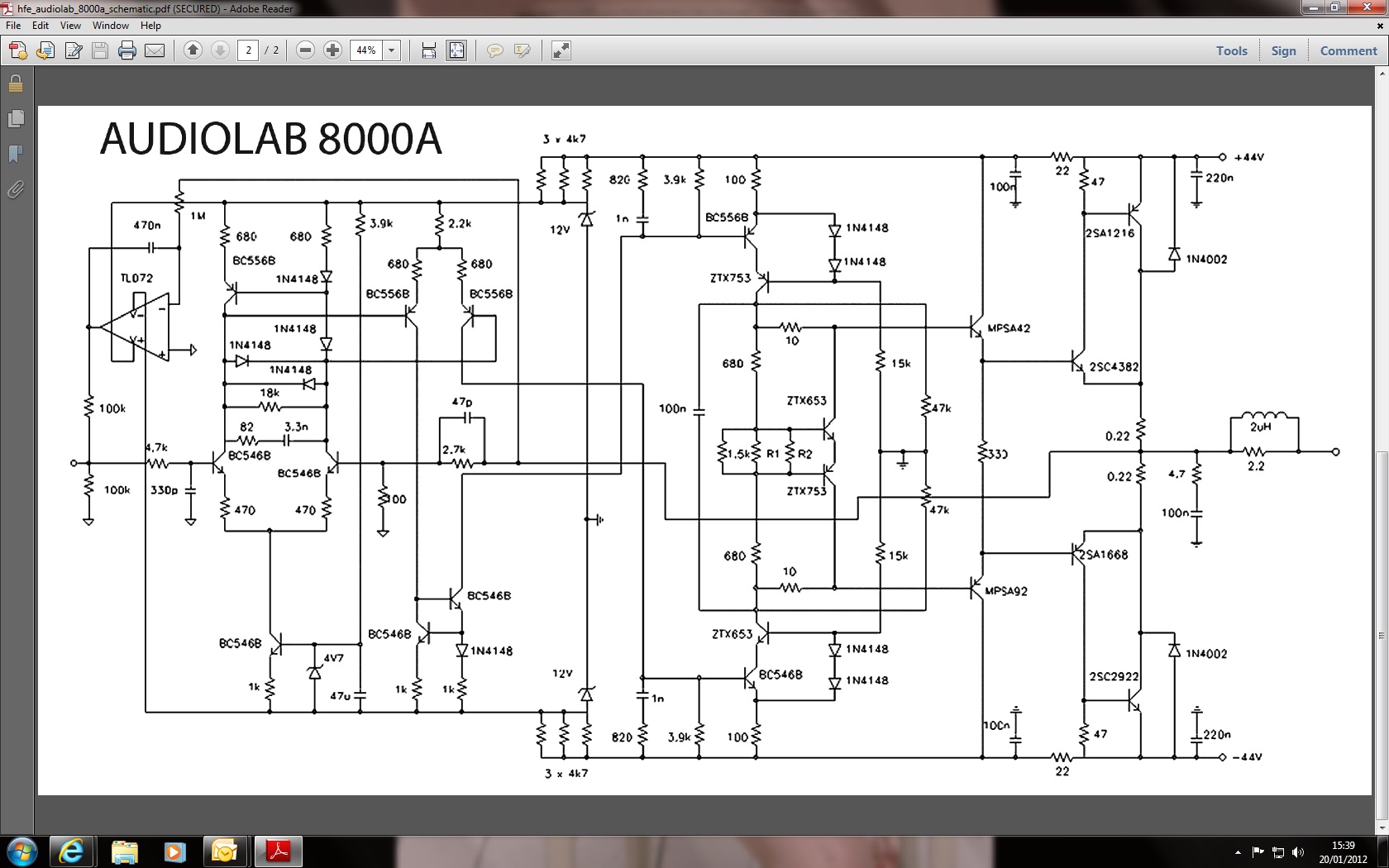The height and width of the screenshot is (868, 1389).
Task: Click the Convert file to PDF icon
Action: (x=45, y=50)
